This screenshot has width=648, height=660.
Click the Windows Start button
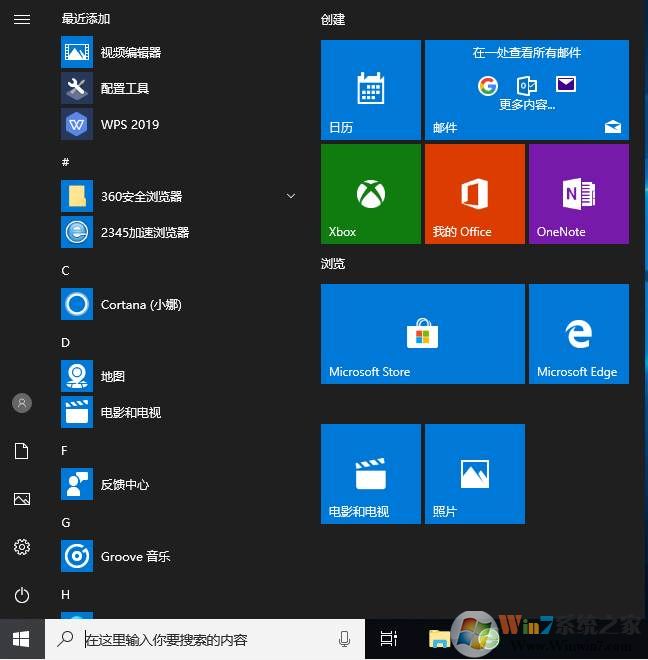22,639
